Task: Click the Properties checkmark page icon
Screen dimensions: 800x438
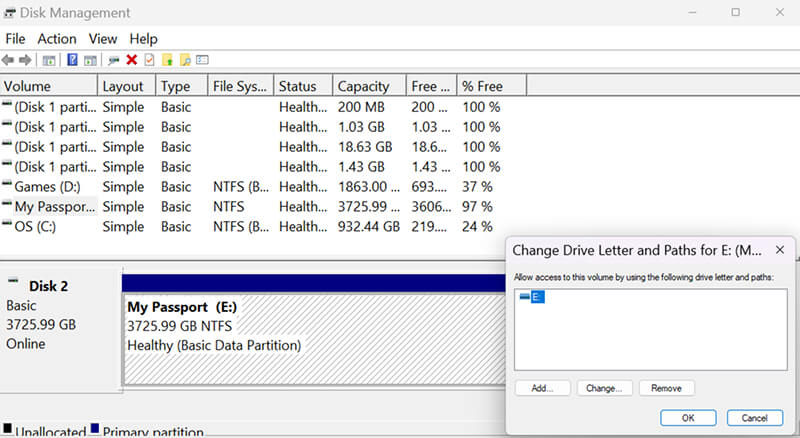Action: (149, 60)
